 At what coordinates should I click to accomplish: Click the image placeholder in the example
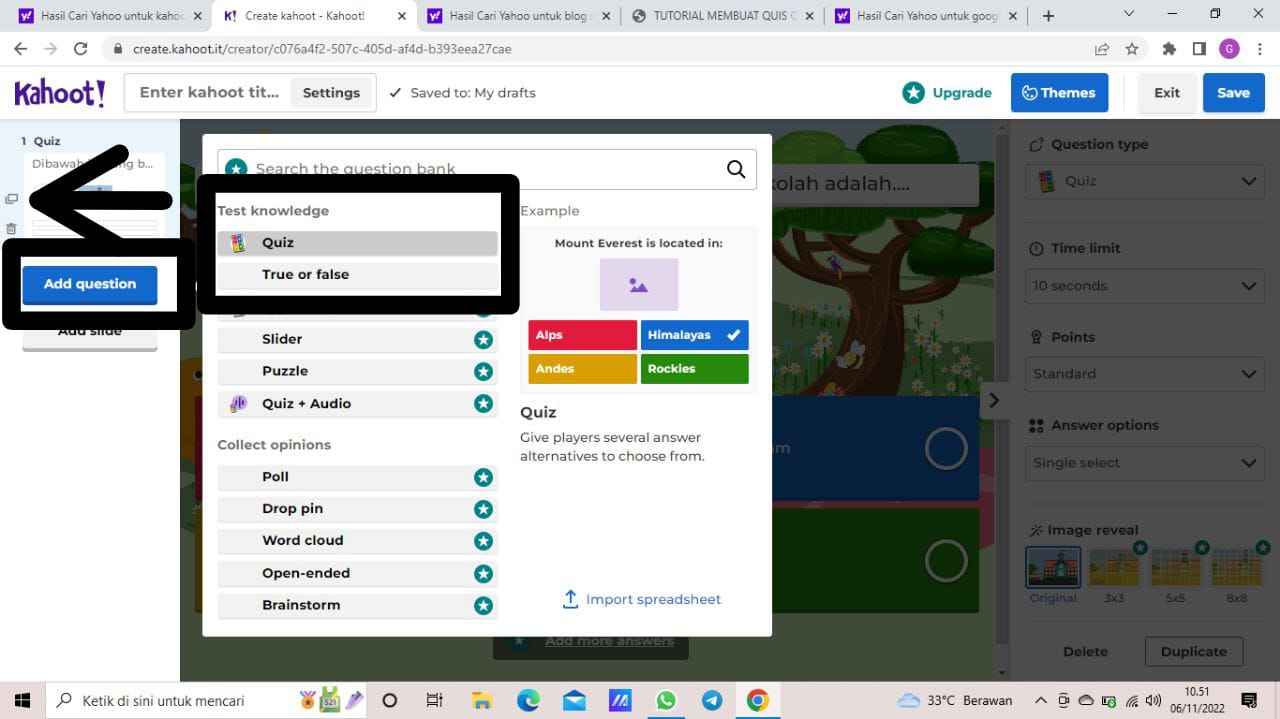tap(639, 284)
